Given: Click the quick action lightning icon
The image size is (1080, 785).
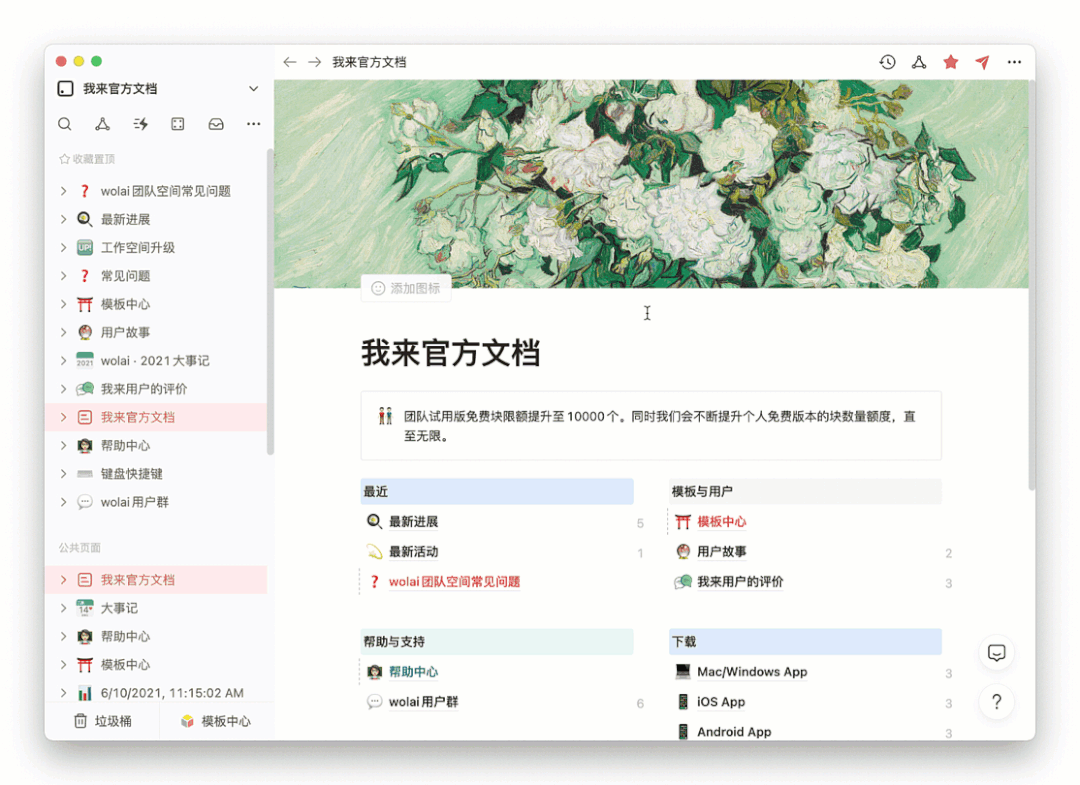Looking at the screenshot, I should coord(141,124).
